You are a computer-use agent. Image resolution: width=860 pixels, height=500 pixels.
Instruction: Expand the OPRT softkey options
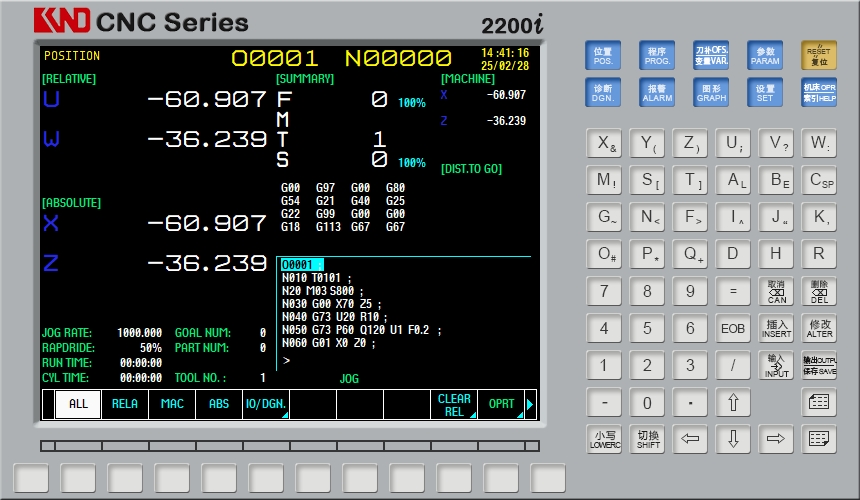[x=501, y=404]
